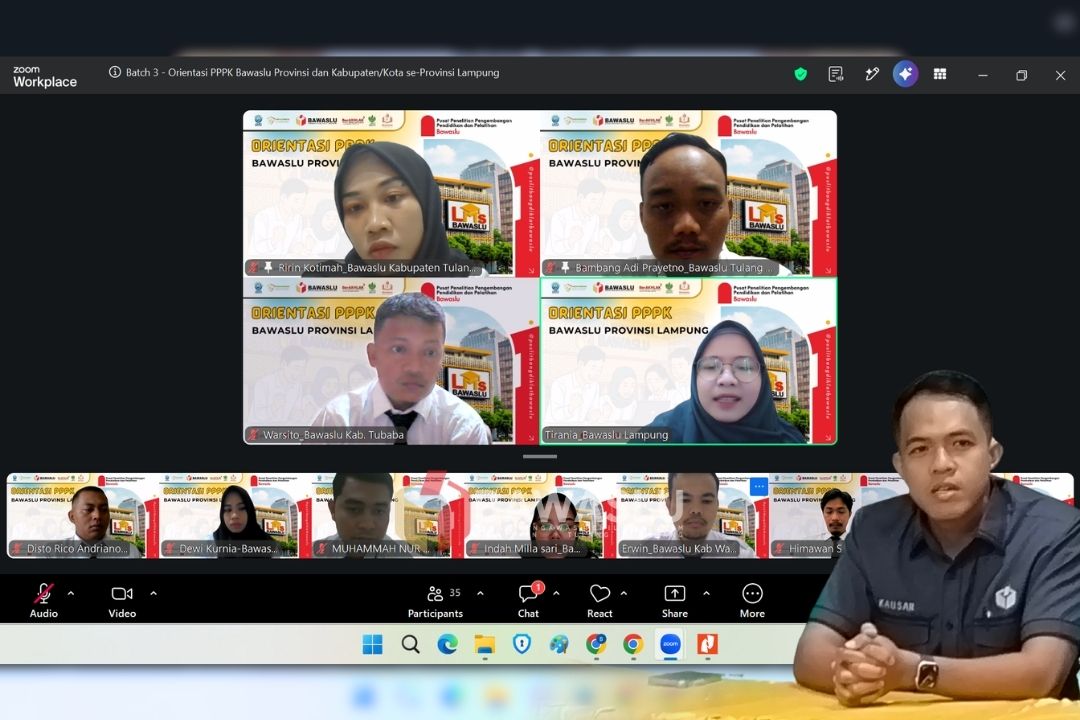Select Erwin's thumbnail in the strip
1080x720 pixels.
coord(692,515)
